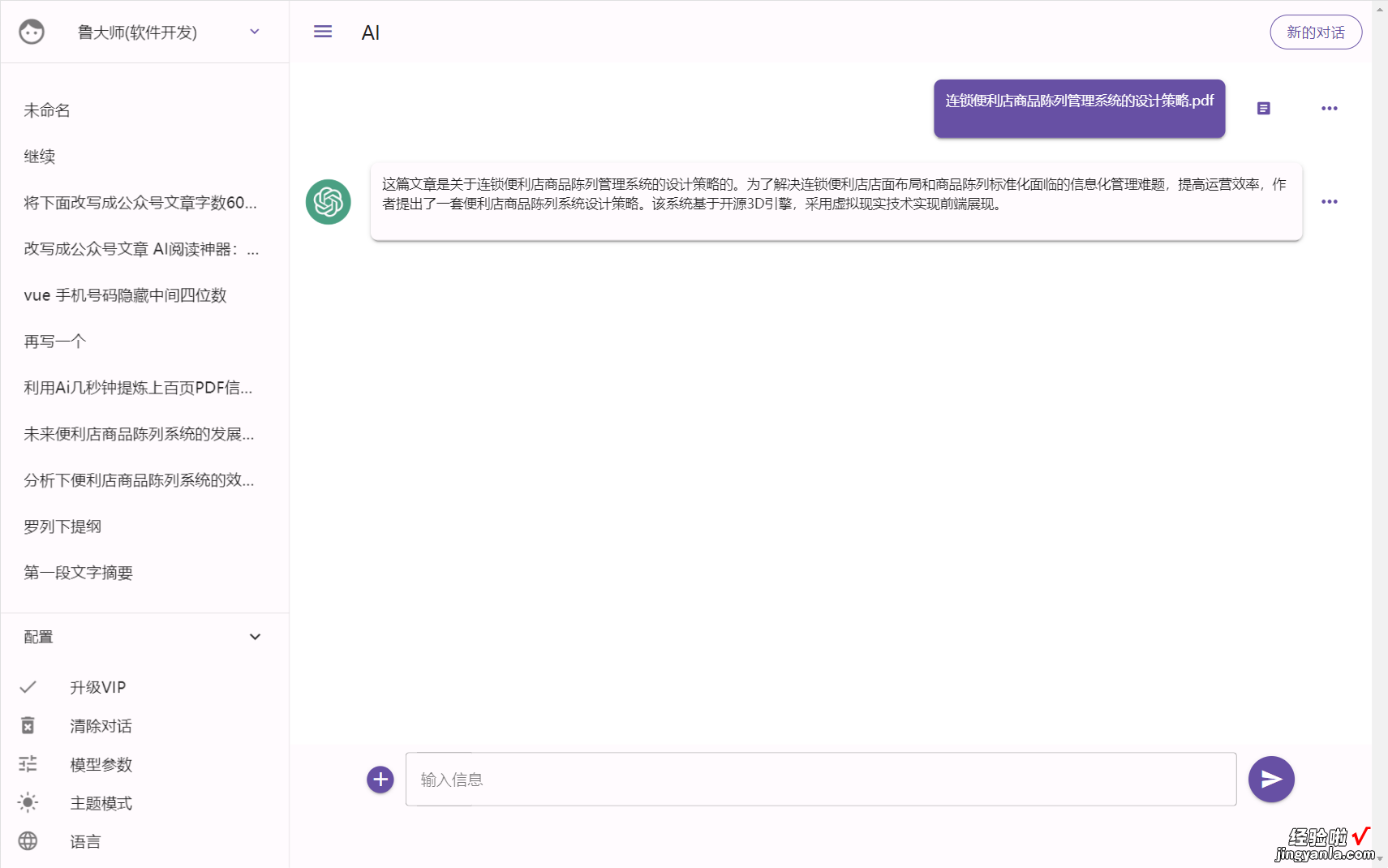Screen dimensions: 1388x868
Task: Collapse the 配置 section chevron
Action: 255,637
